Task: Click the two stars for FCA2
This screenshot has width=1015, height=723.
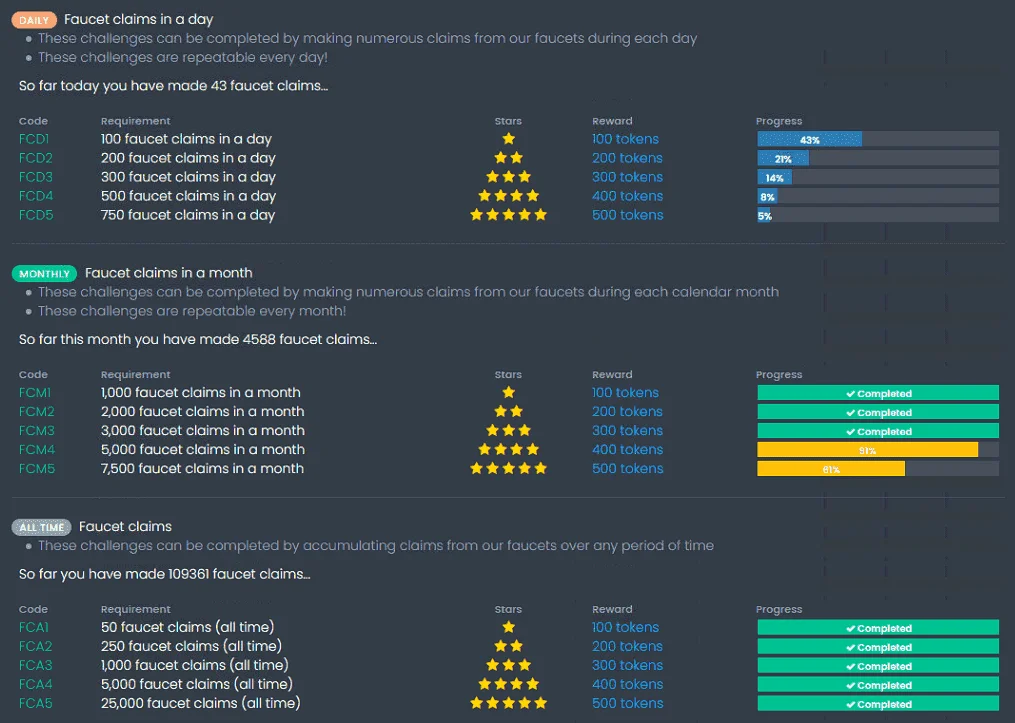Action: [x=509, y=646]
